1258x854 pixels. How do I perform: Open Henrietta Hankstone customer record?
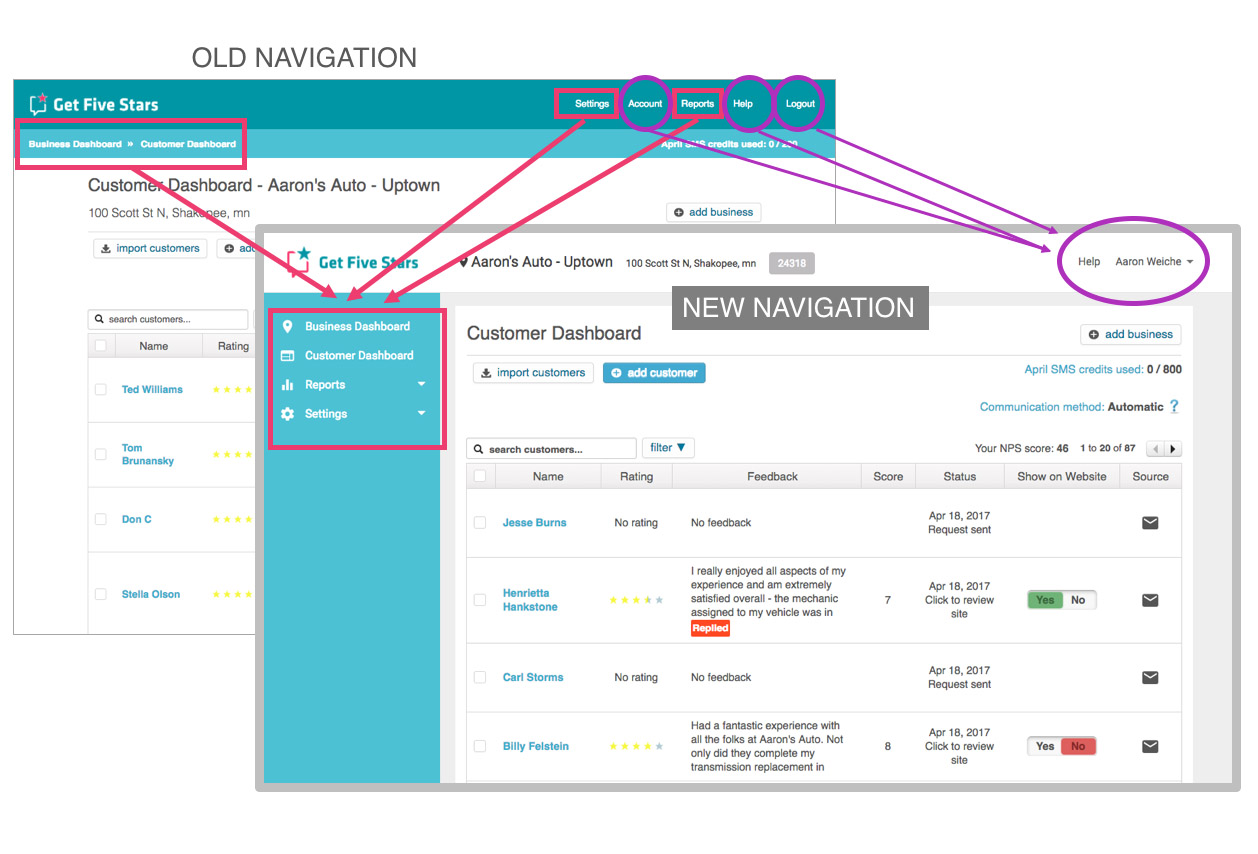530,600
